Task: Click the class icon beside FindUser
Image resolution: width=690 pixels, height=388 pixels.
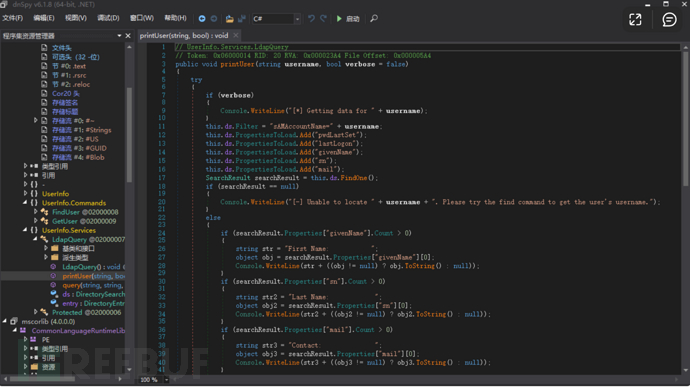Action: pyautogui.click(x=44, y=212)
